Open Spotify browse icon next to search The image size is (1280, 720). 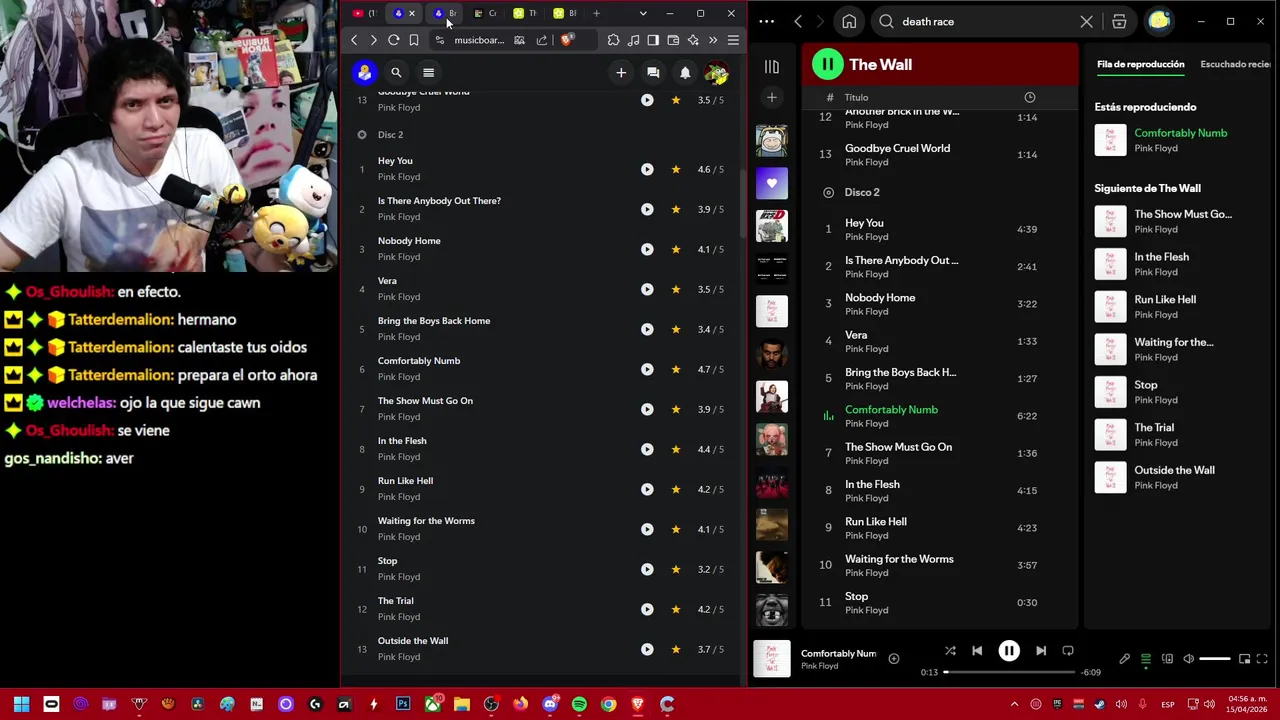tap(1119, 21)
